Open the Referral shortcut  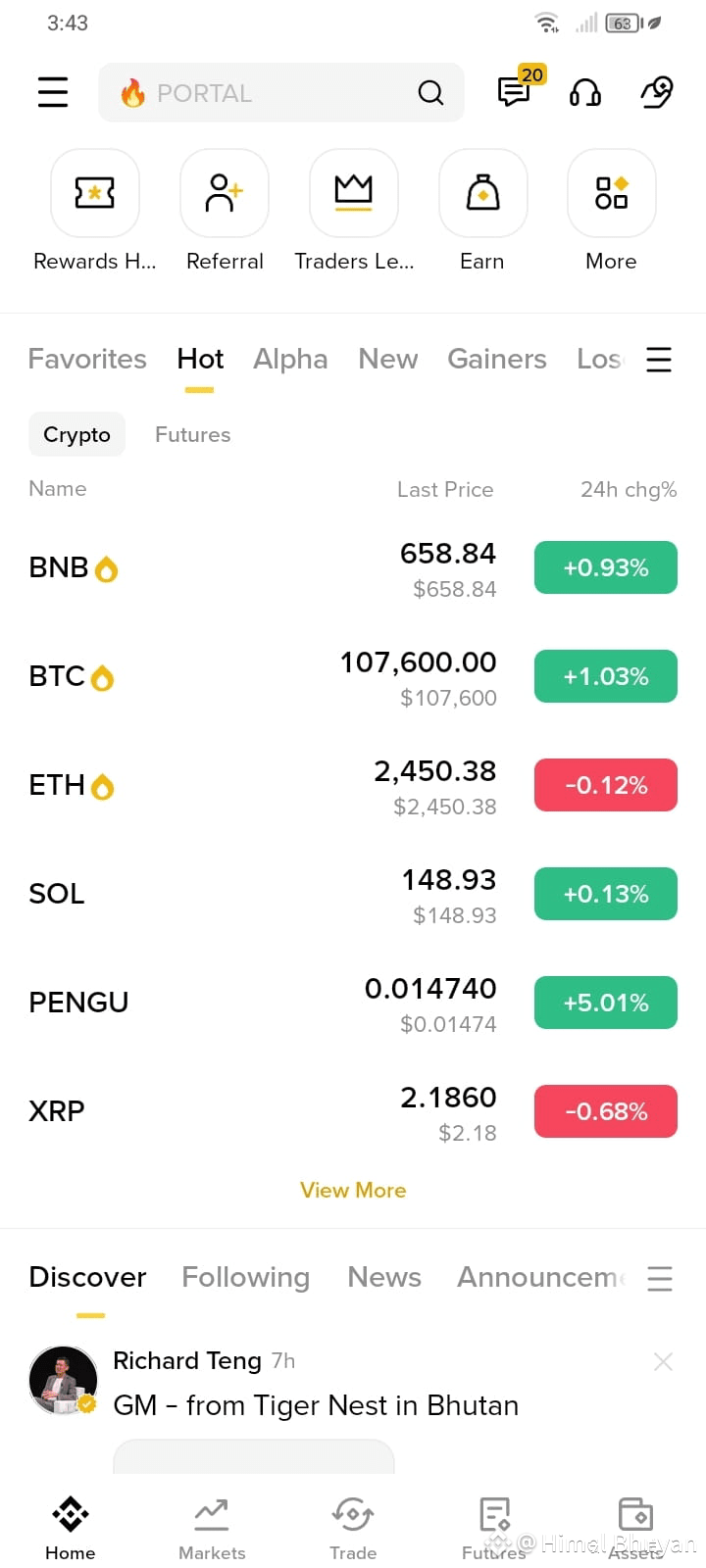225,193
